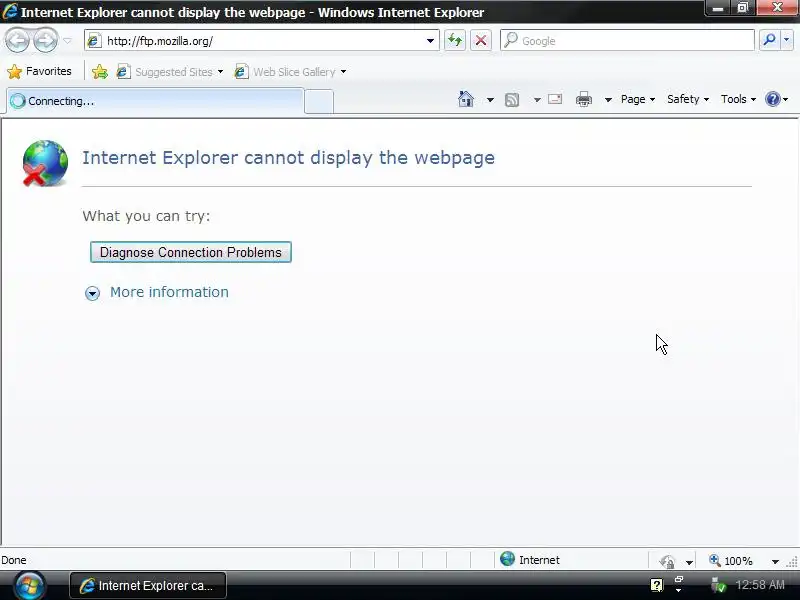Screen dimensions: 800x600
Task: Open the Help question mark menu
Action: click(776, 99)
